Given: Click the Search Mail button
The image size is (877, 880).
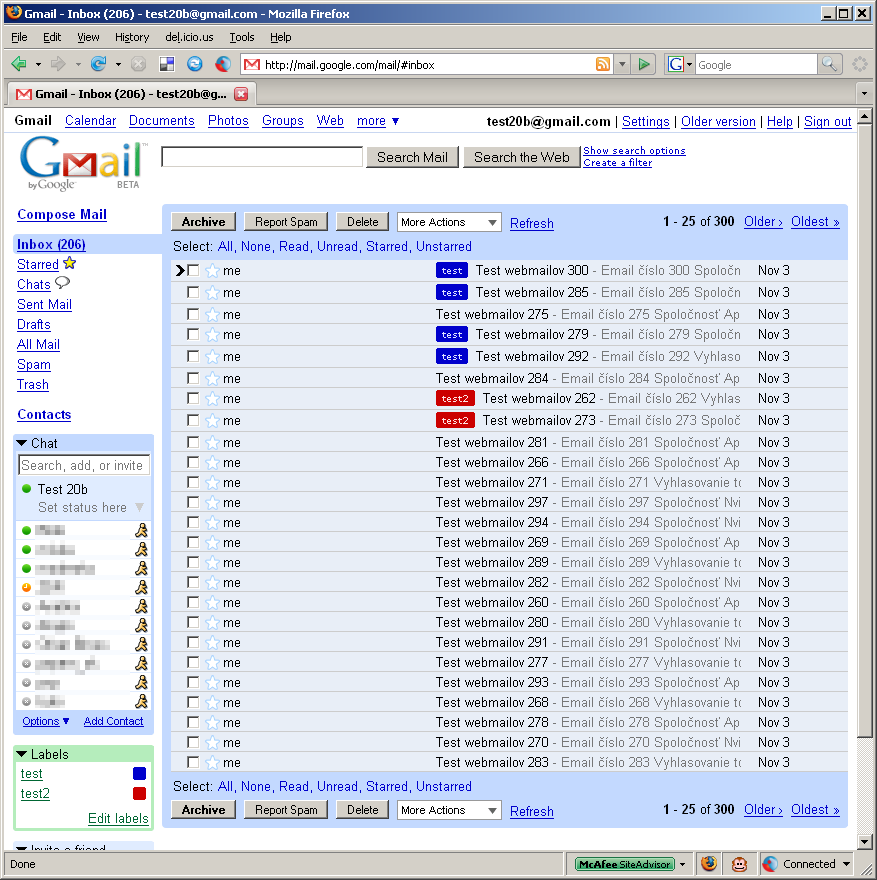Looking at the screenshot, I should click(412, 157).
